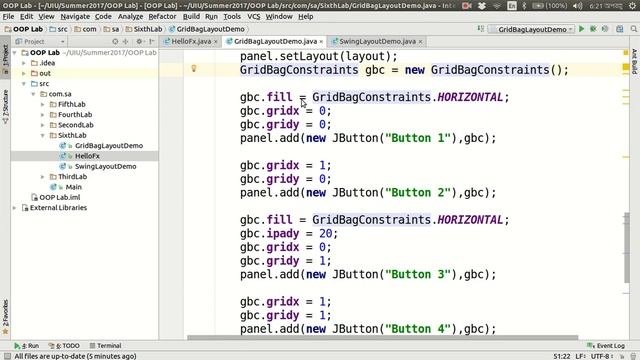Open Bluetooth indicator in system tray
Image resolution: width=640 pixels, height=360 pixels.
point(524,6)
